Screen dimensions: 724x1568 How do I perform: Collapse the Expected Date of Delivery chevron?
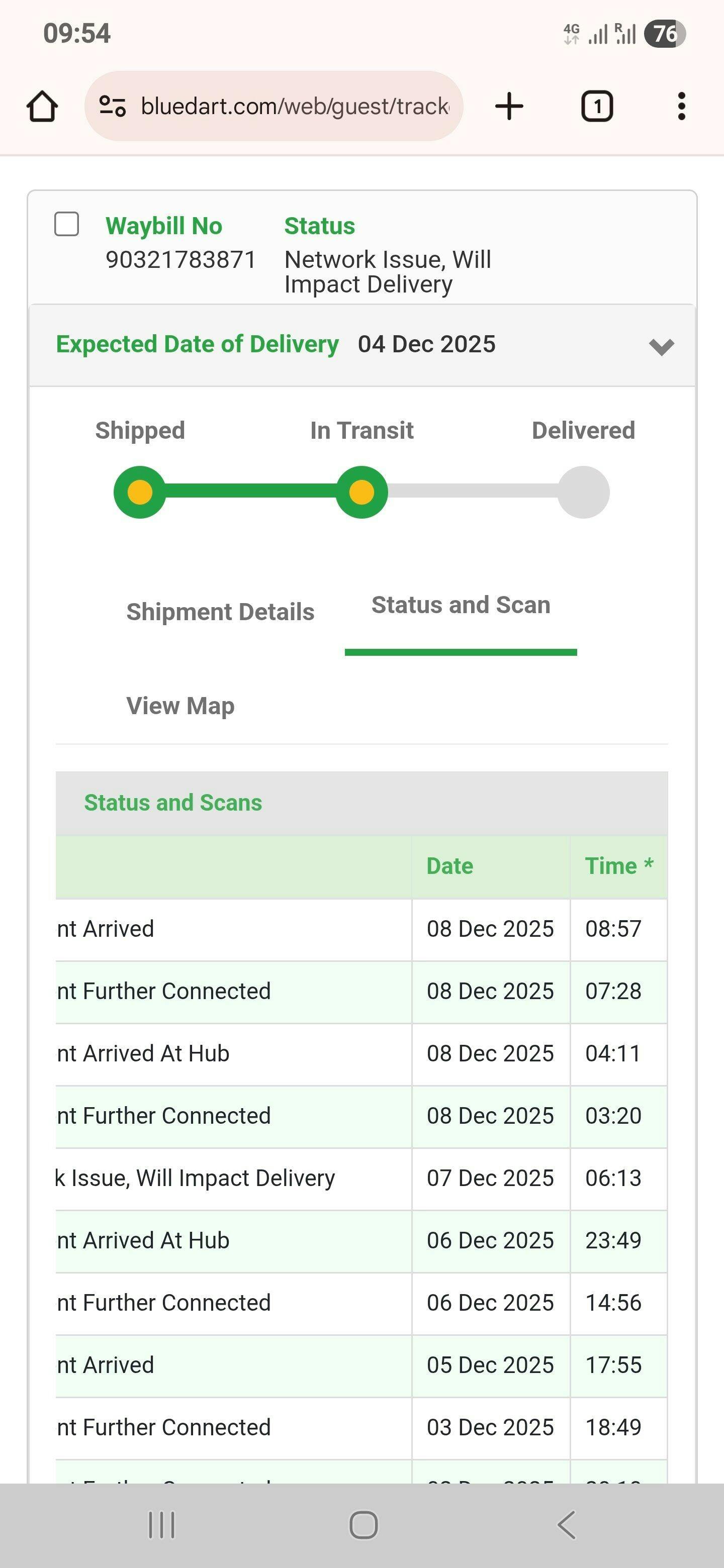click(x=661, y=346)
